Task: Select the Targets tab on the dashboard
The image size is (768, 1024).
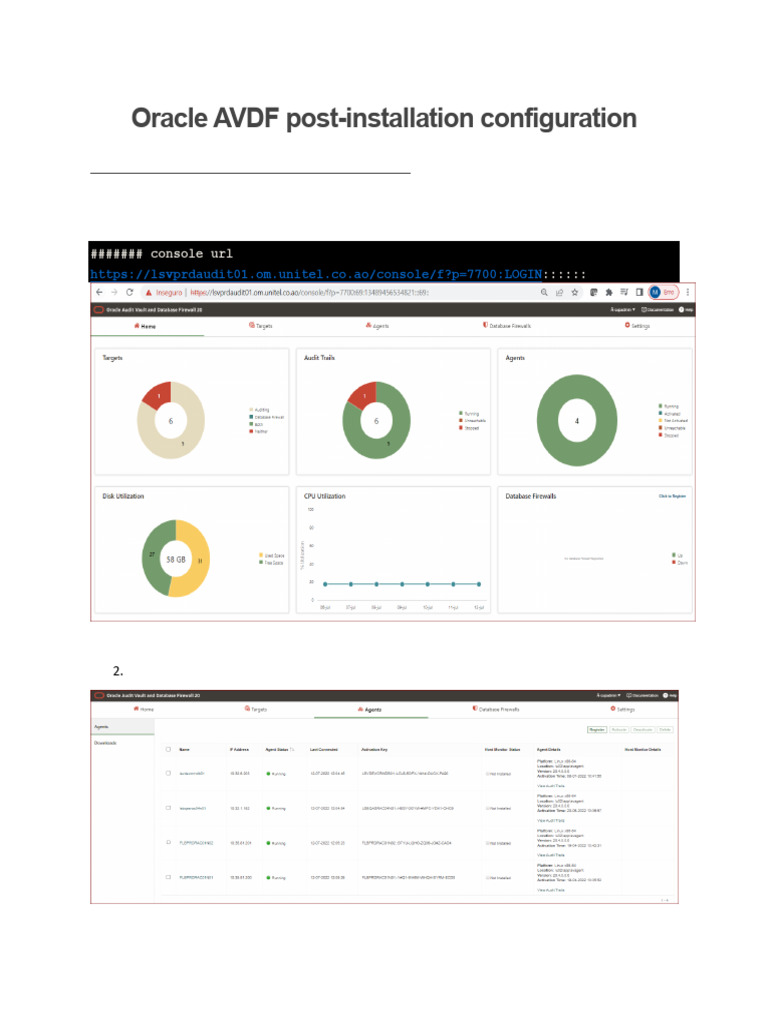Action: (261, 326)
